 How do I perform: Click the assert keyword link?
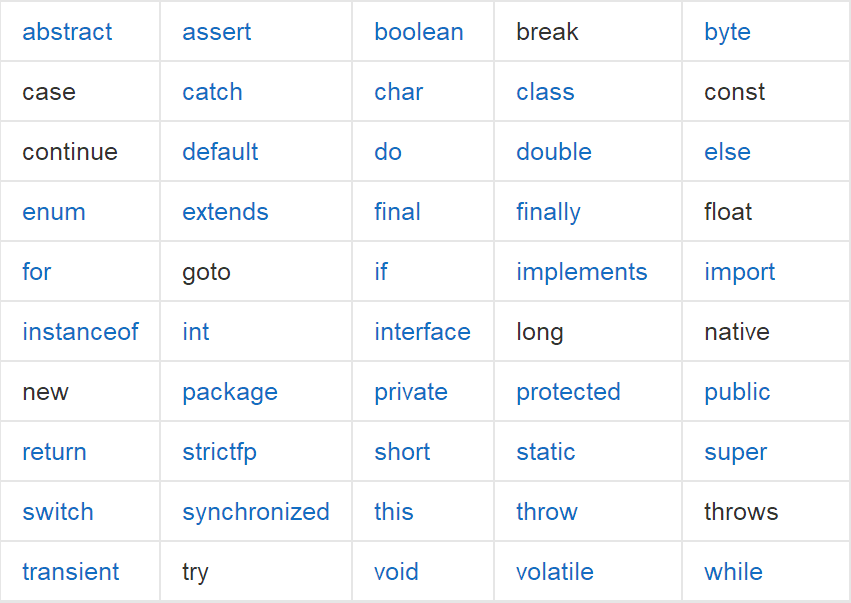[217, 32]
